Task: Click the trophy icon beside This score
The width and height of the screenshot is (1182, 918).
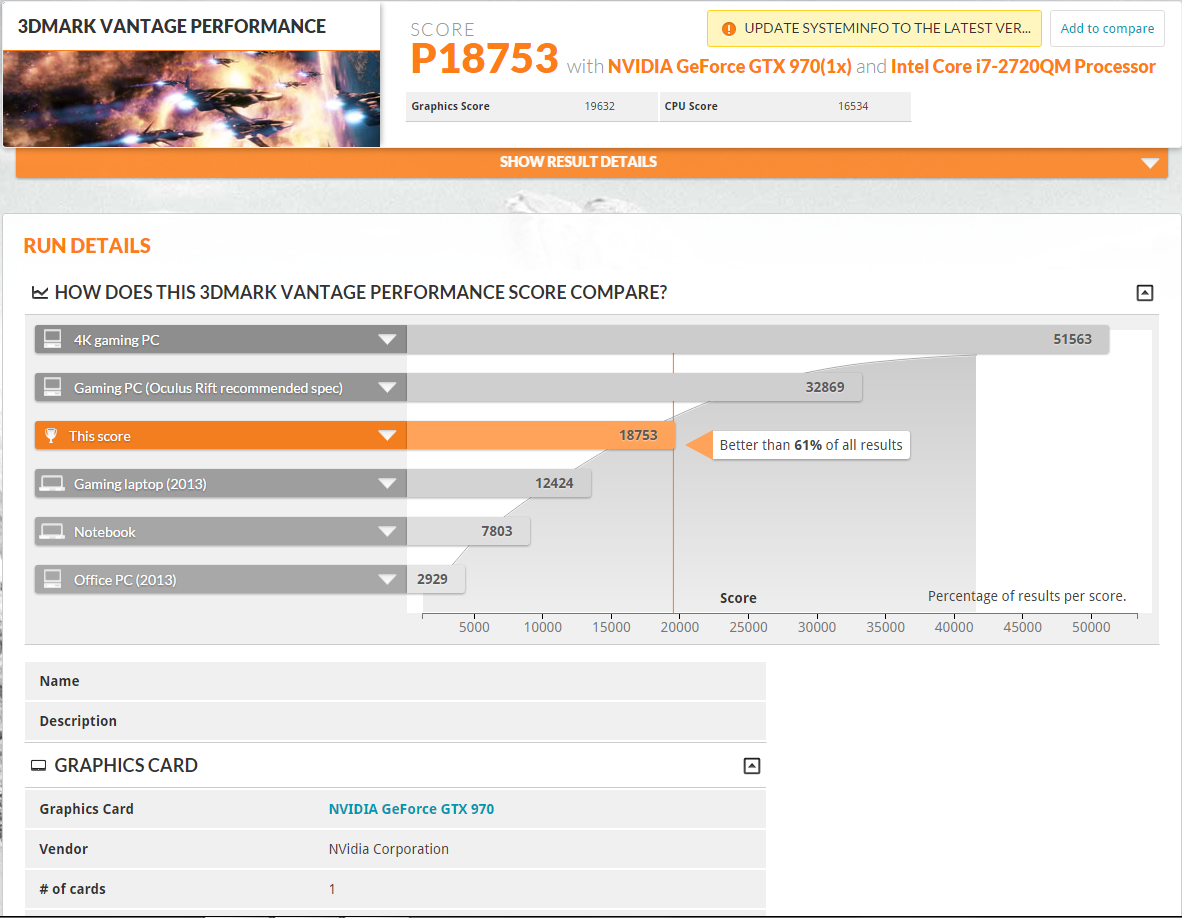Action: (51, 436)
